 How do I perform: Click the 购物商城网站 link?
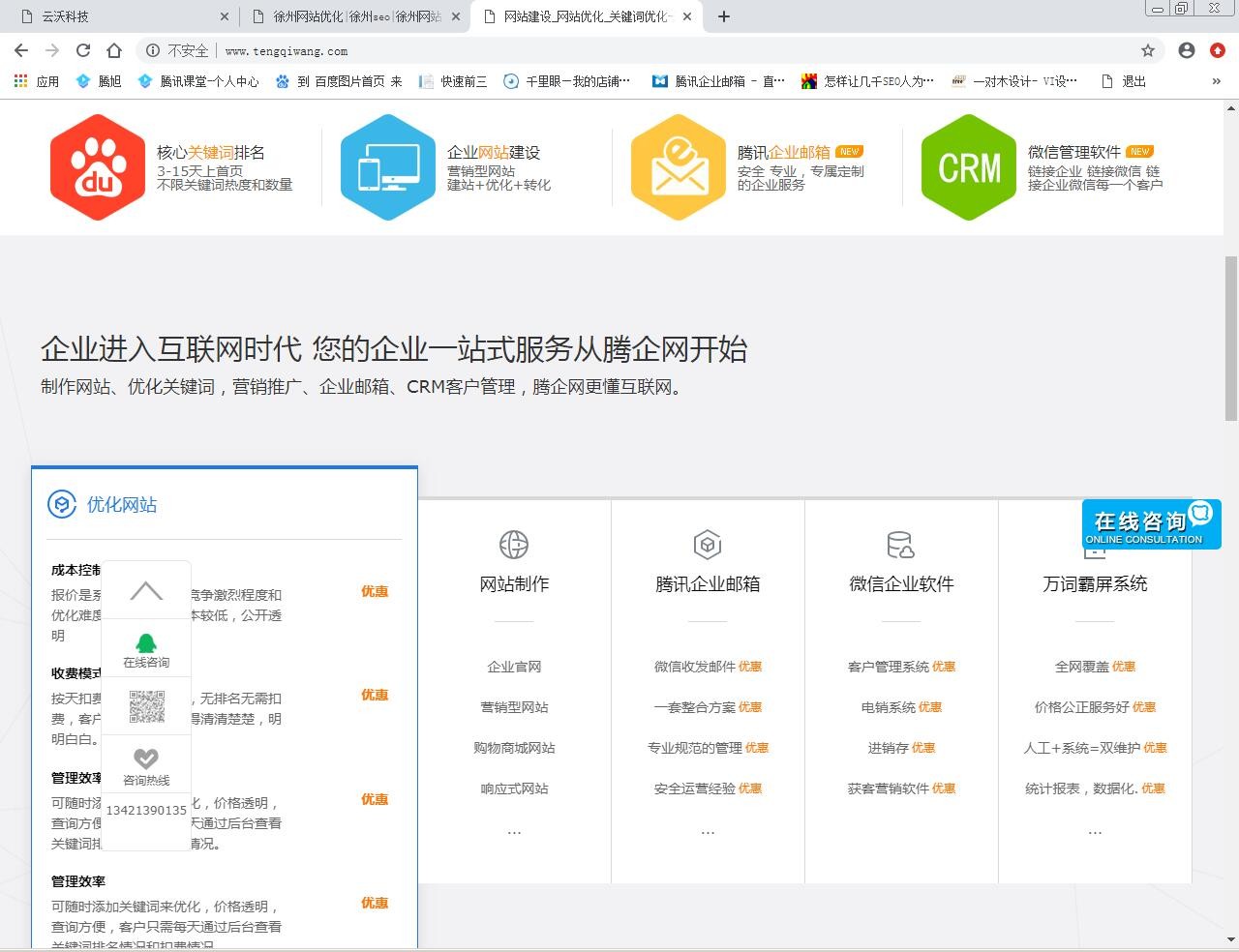pos(514,748)
